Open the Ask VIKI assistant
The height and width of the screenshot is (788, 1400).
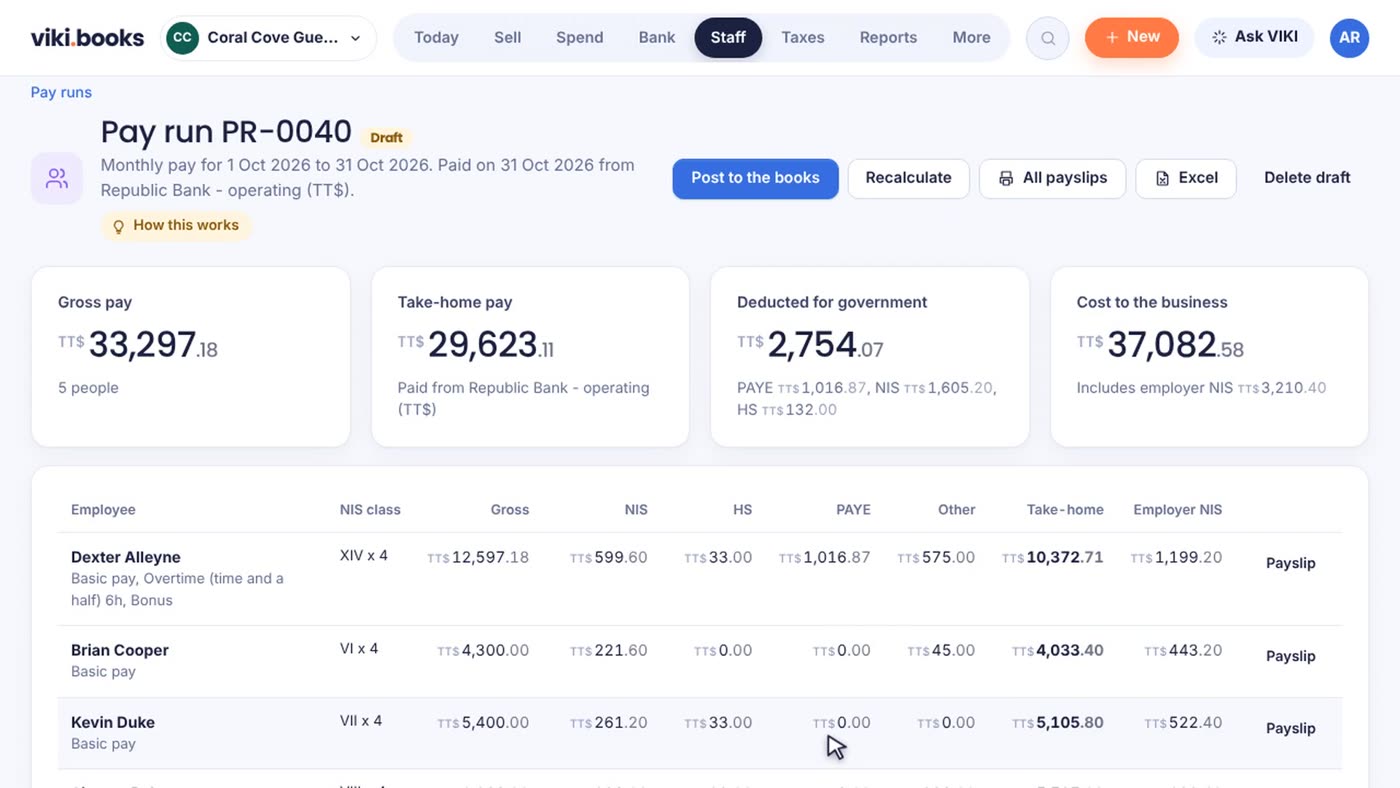click(1254, 37)
